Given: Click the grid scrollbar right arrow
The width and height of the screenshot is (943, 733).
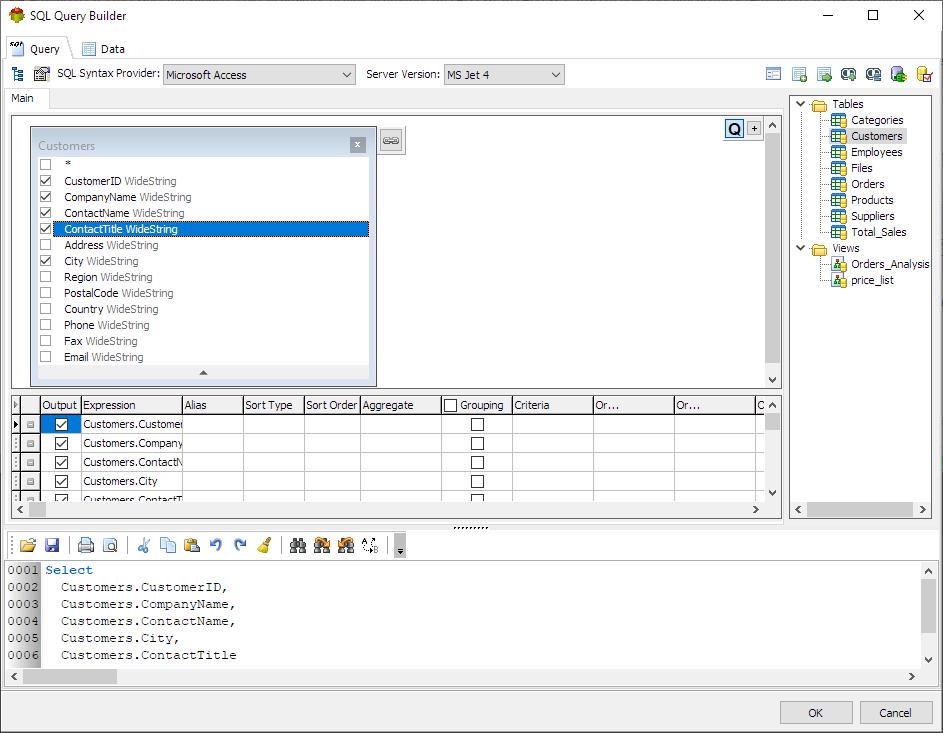Looking at the screenshot, I should click(756, 510).
